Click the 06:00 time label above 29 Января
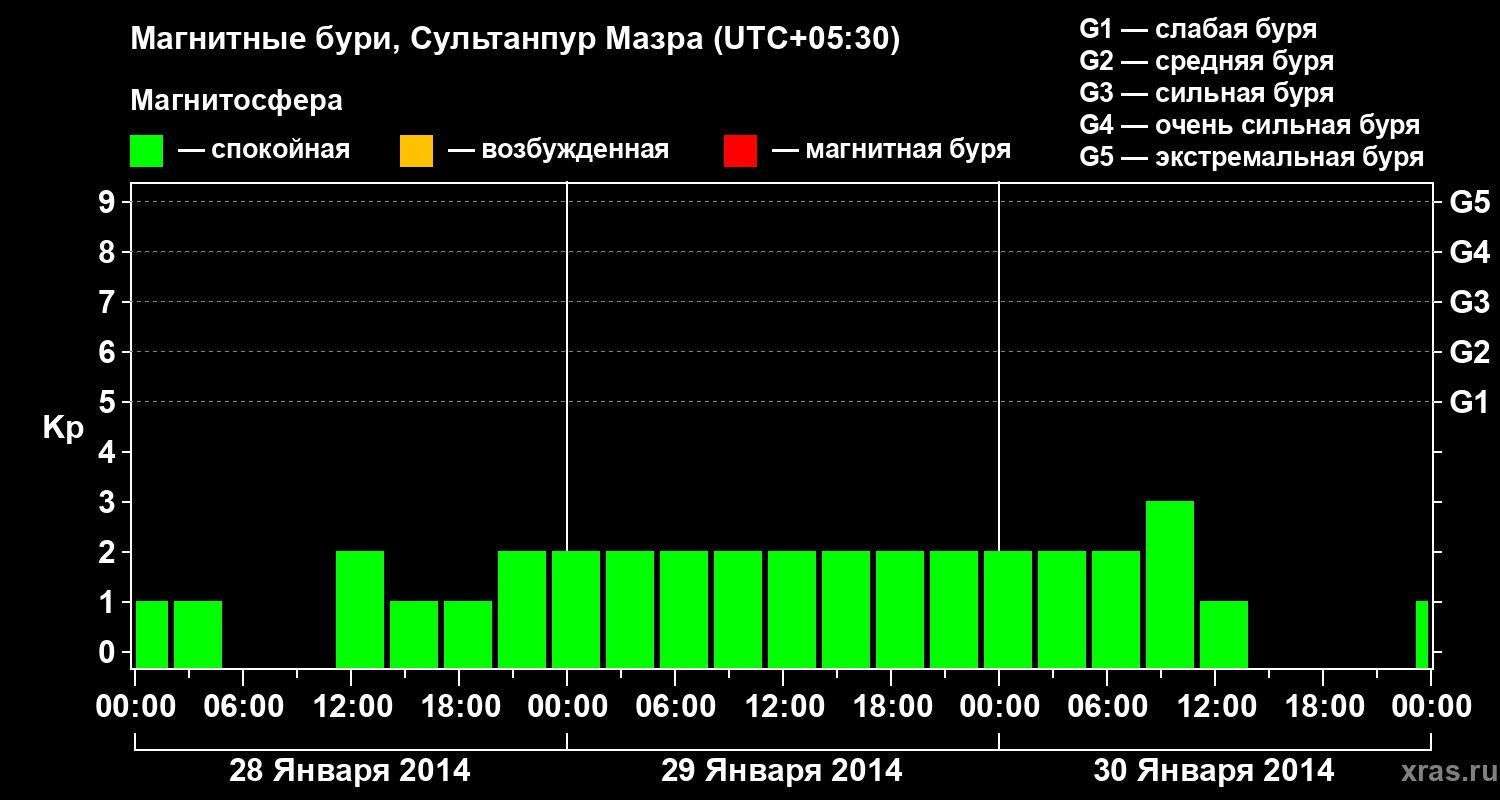The image size is (1500, 800). [x=675, y=707]
